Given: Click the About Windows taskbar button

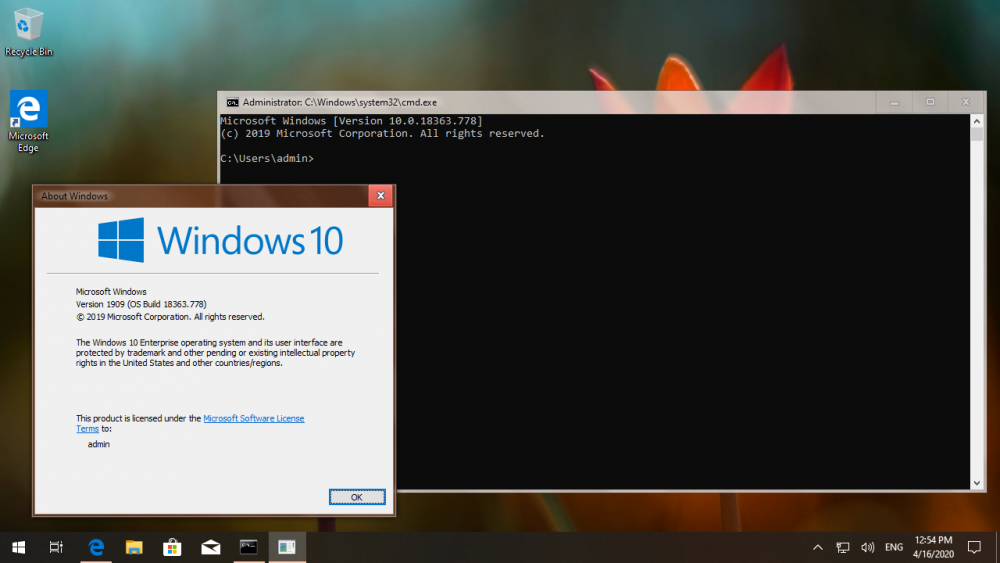Looking at the screenshot, I should [x=287, y=547].
